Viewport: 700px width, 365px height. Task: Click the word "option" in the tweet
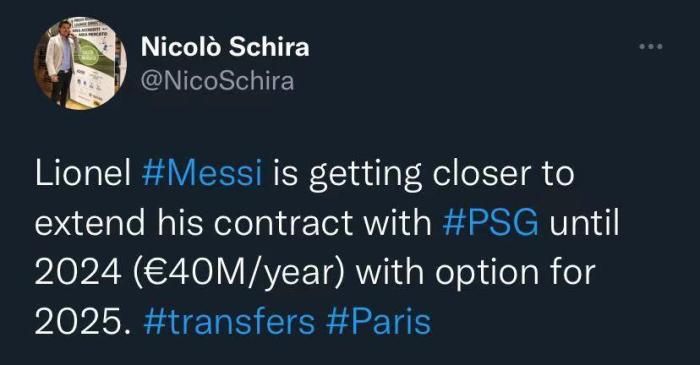click(x=487, y=274)
